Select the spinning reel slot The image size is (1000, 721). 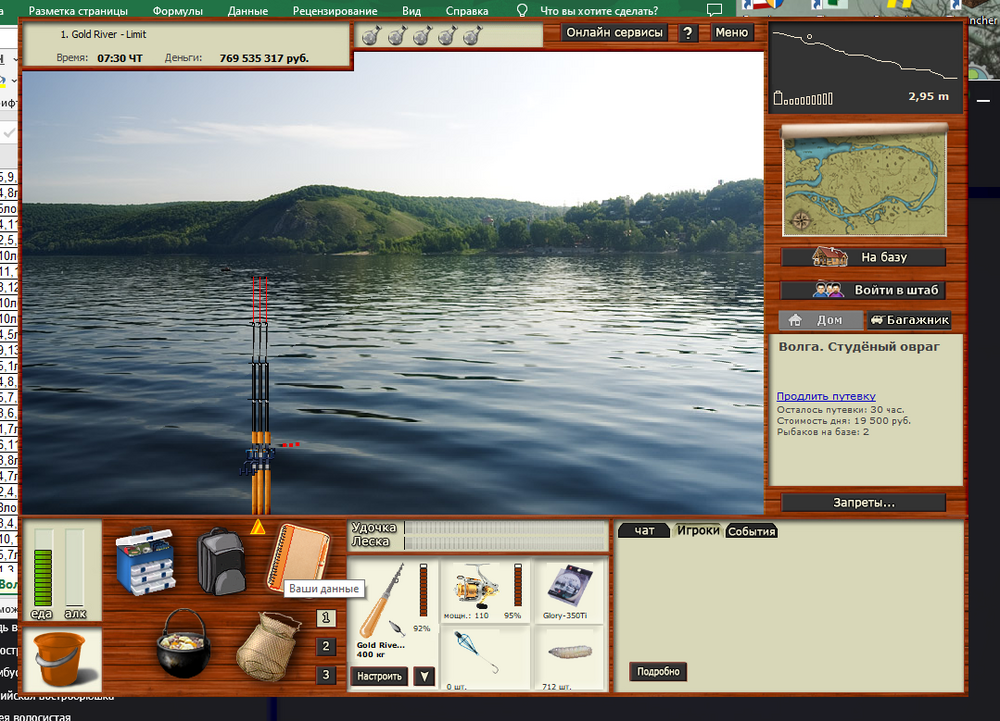coord(481,592)
